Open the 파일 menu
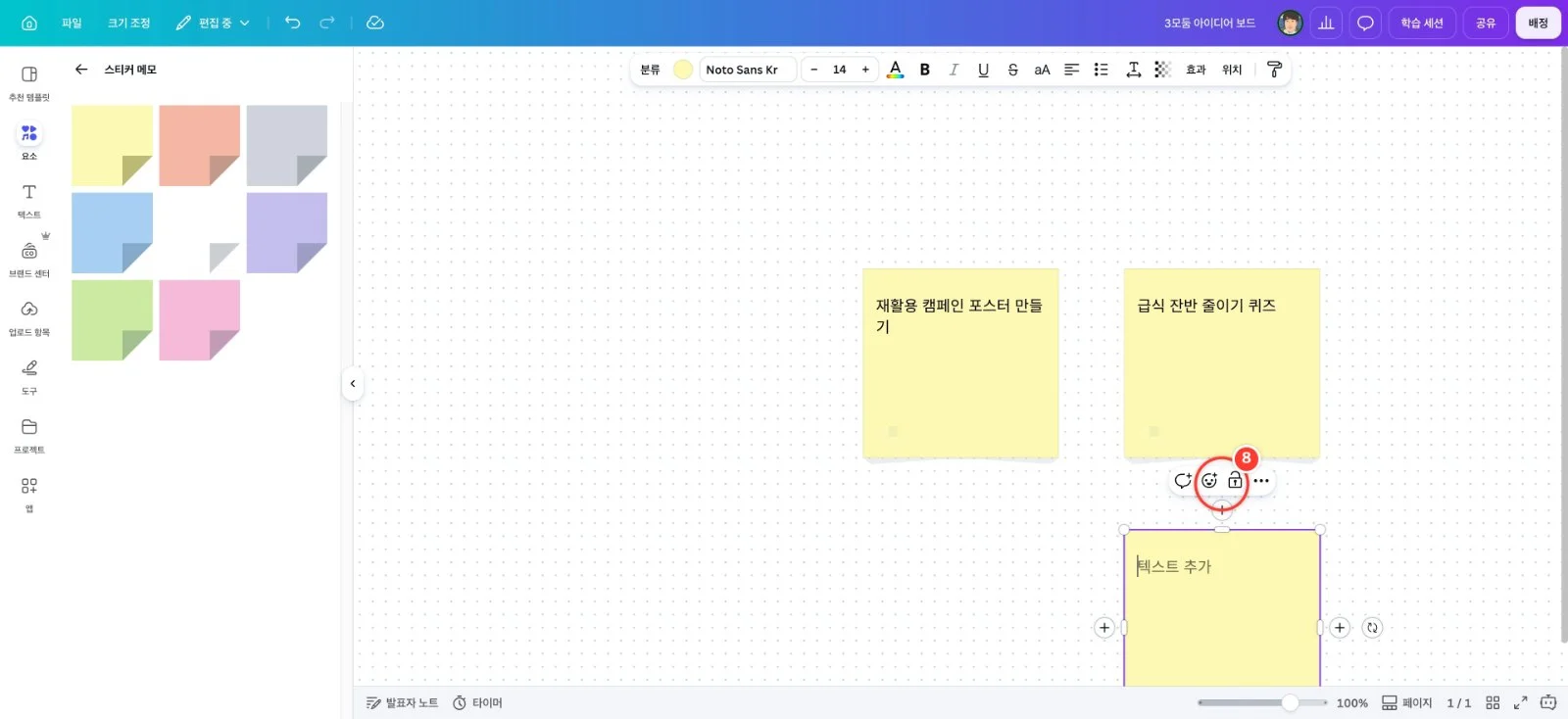This screenshot has height=719, width=1568. click(72, 23)
